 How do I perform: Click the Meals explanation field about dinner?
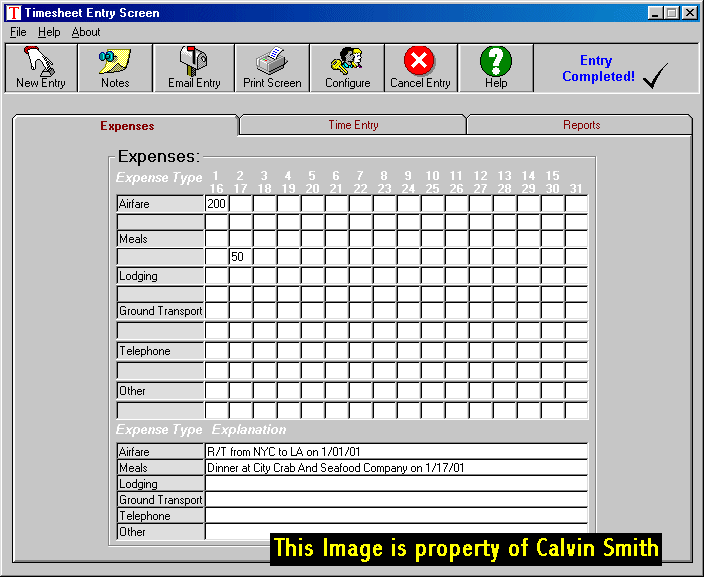[396, 468]
